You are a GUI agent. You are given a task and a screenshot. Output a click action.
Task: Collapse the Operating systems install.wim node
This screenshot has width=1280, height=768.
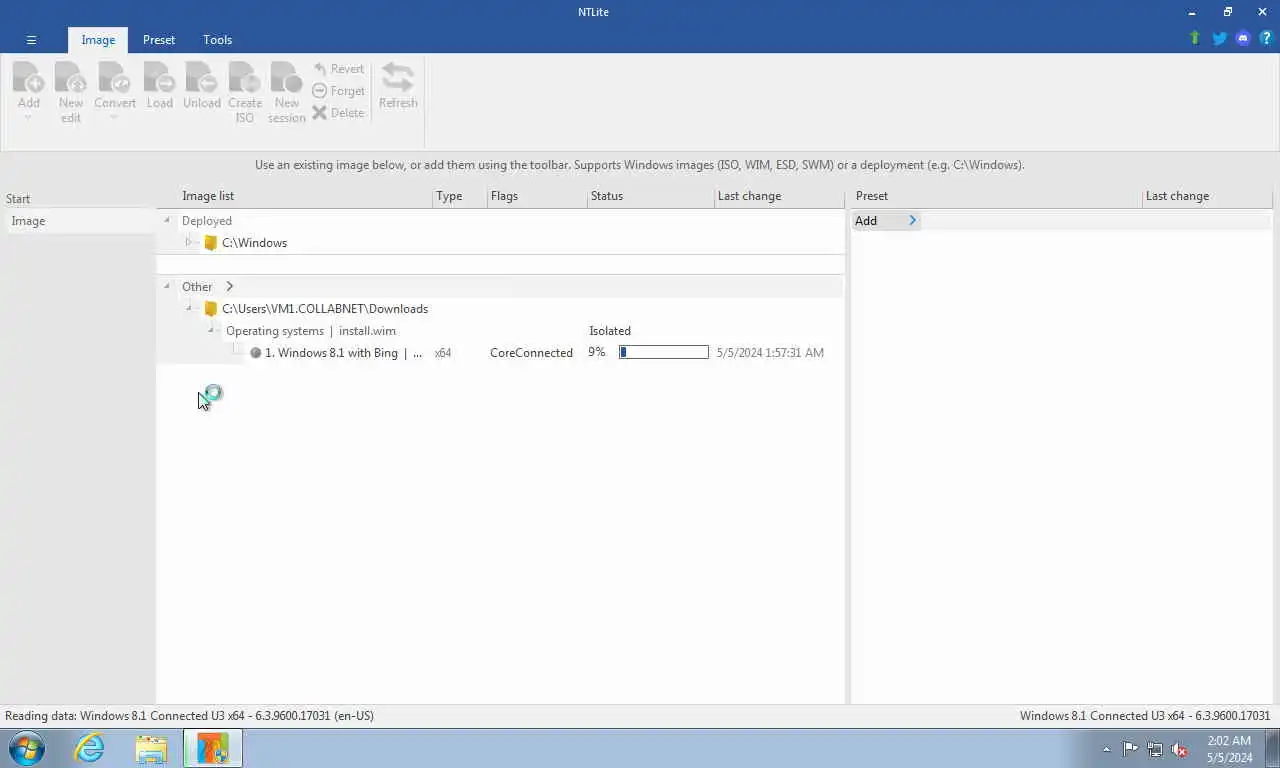point(211,330)
